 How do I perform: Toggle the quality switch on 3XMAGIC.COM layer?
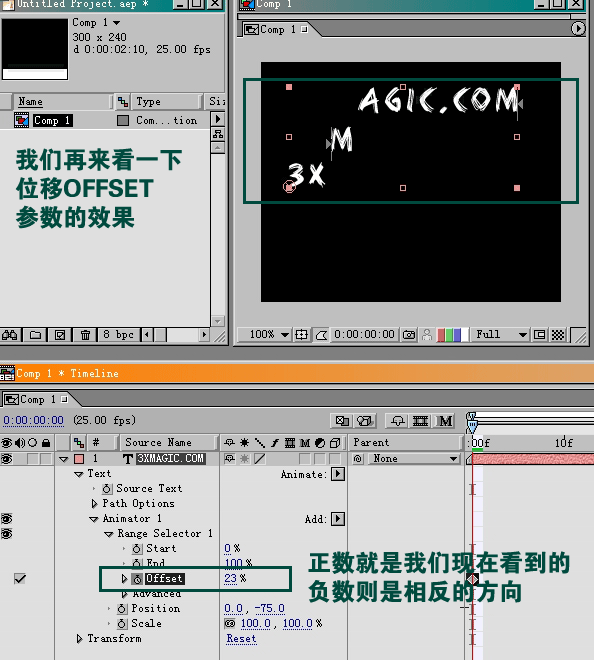[x=260, y=459]
